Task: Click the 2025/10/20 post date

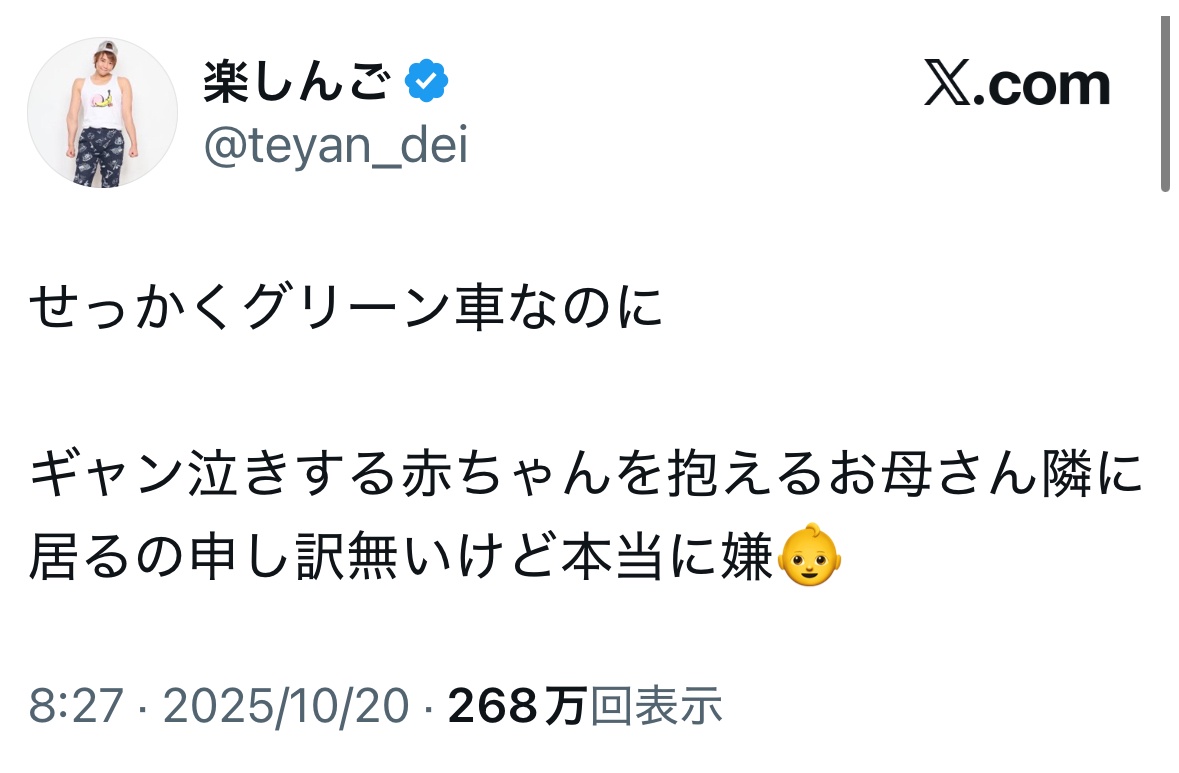Action: (x=285, y=707)
